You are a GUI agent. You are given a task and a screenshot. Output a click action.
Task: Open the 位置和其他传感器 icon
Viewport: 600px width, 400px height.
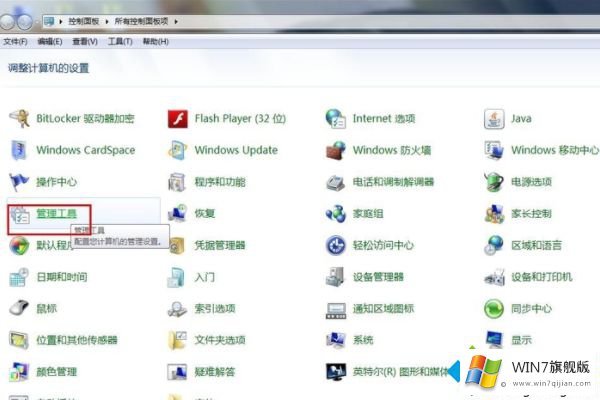click(x=19, y=340)
